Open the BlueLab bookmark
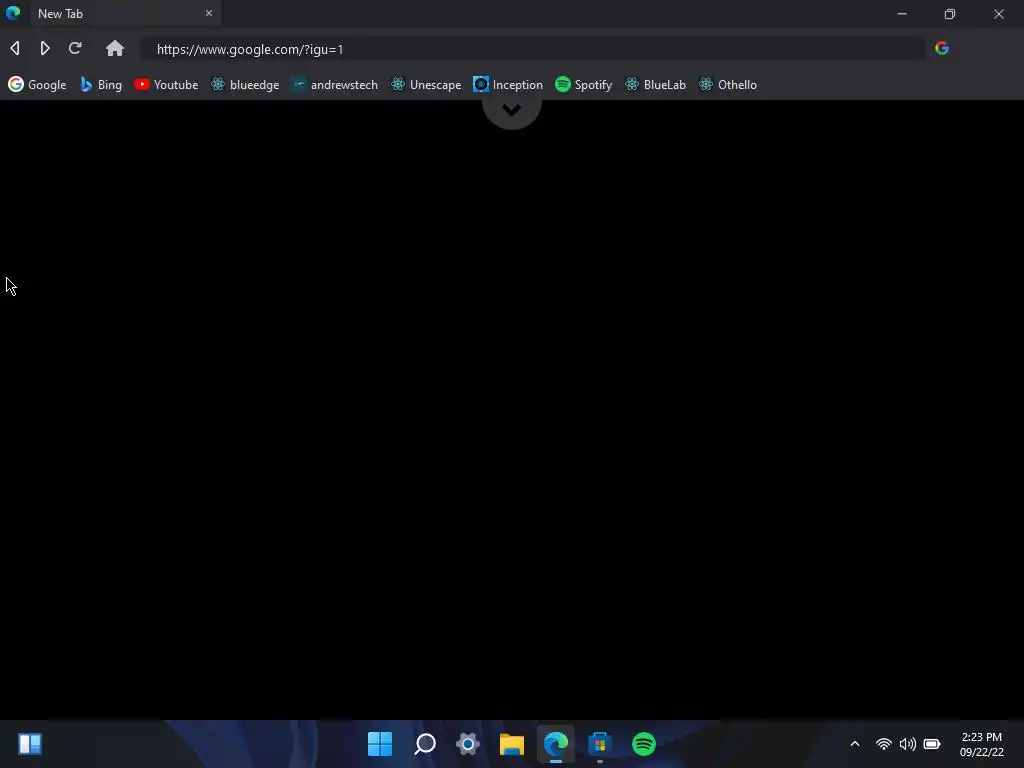 pos(655,85)
